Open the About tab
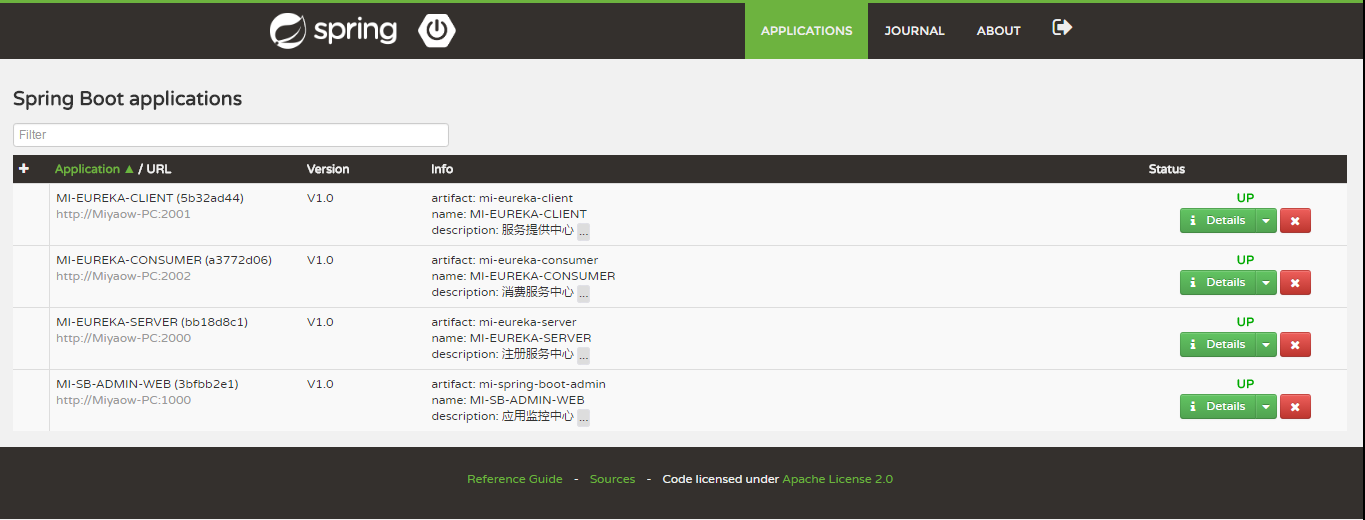Image resolution: width=1365 pixels, height=520 pixels. [x=998, y=31]
